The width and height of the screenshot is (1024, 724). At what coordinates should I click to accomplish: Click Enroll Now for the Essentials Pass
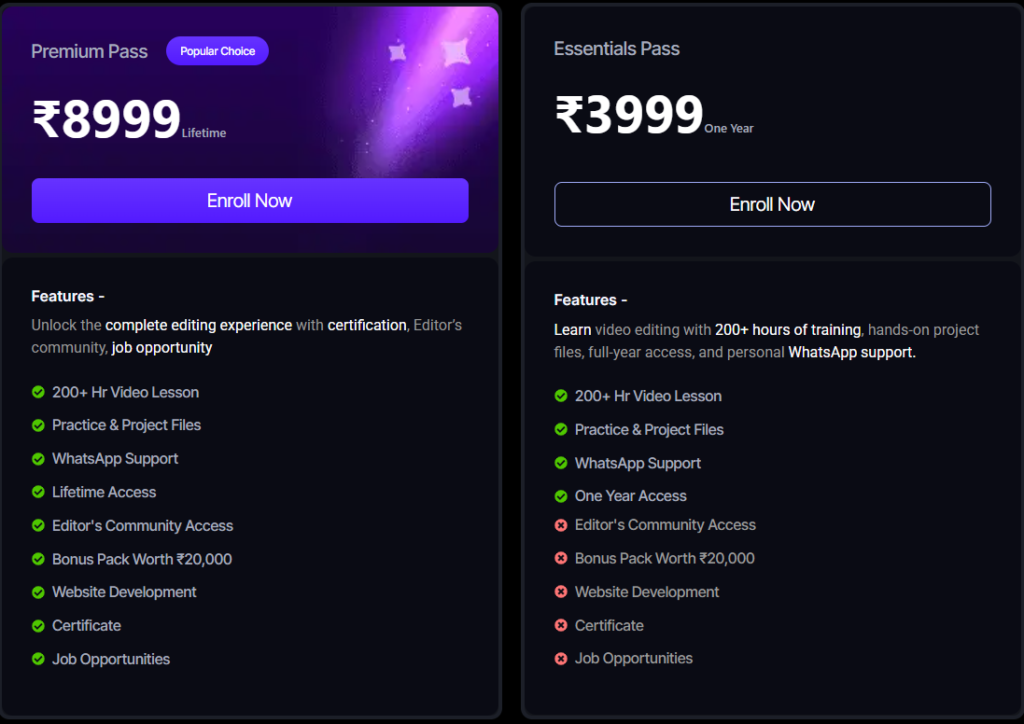772,205
